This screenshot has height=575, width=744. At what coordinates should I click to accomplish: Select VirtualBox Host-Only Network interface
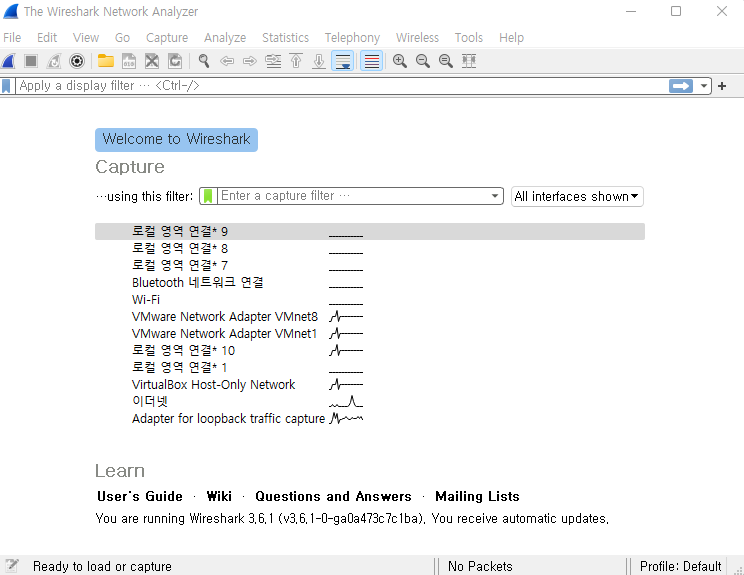(x=370, y=385)
